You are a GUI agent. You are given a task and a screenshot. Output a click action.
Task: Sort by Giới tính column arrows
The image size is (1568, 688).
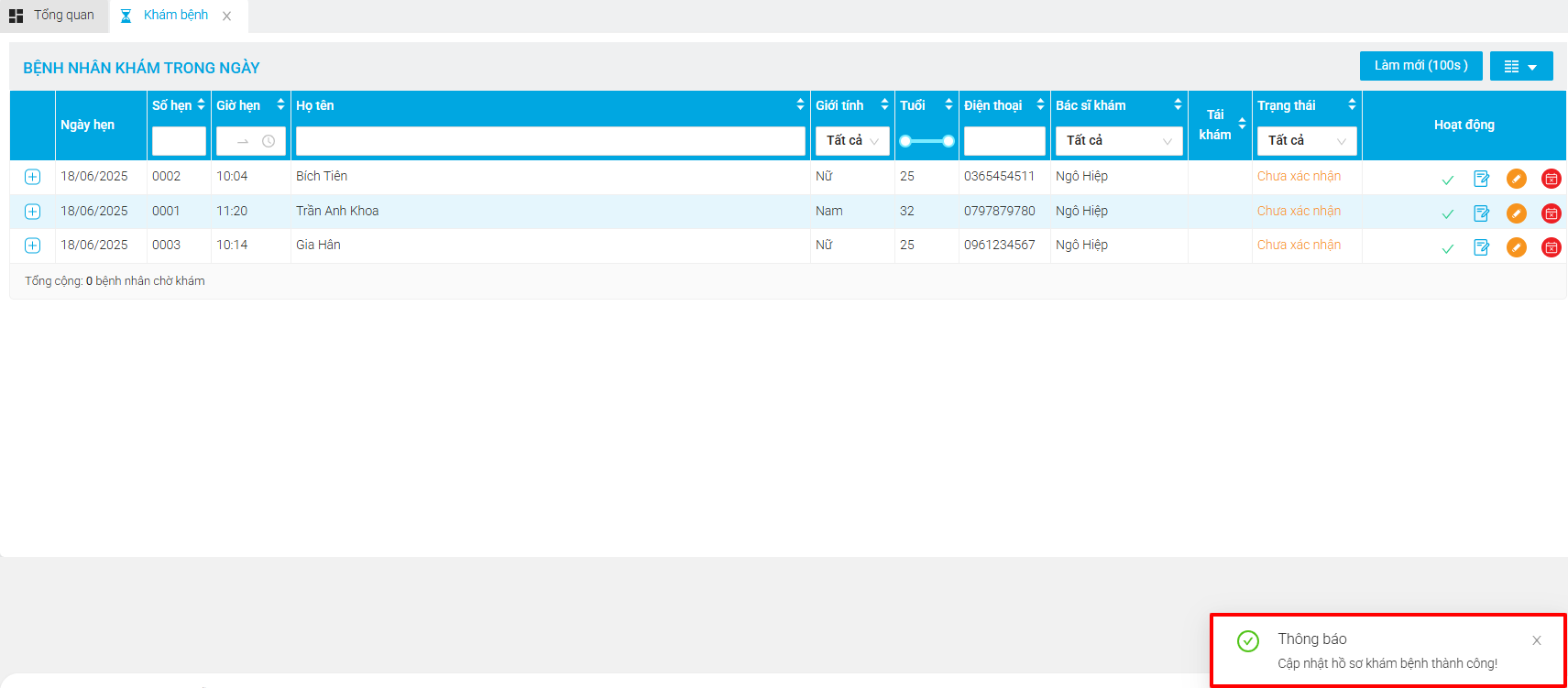(884, 105)
